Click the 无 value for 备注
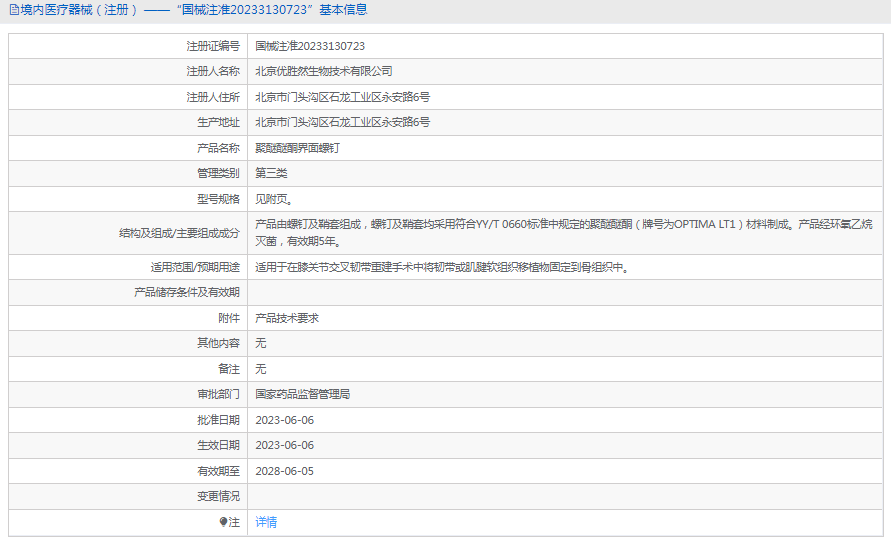Screen dimensions: 891x543 pos(261,369)
